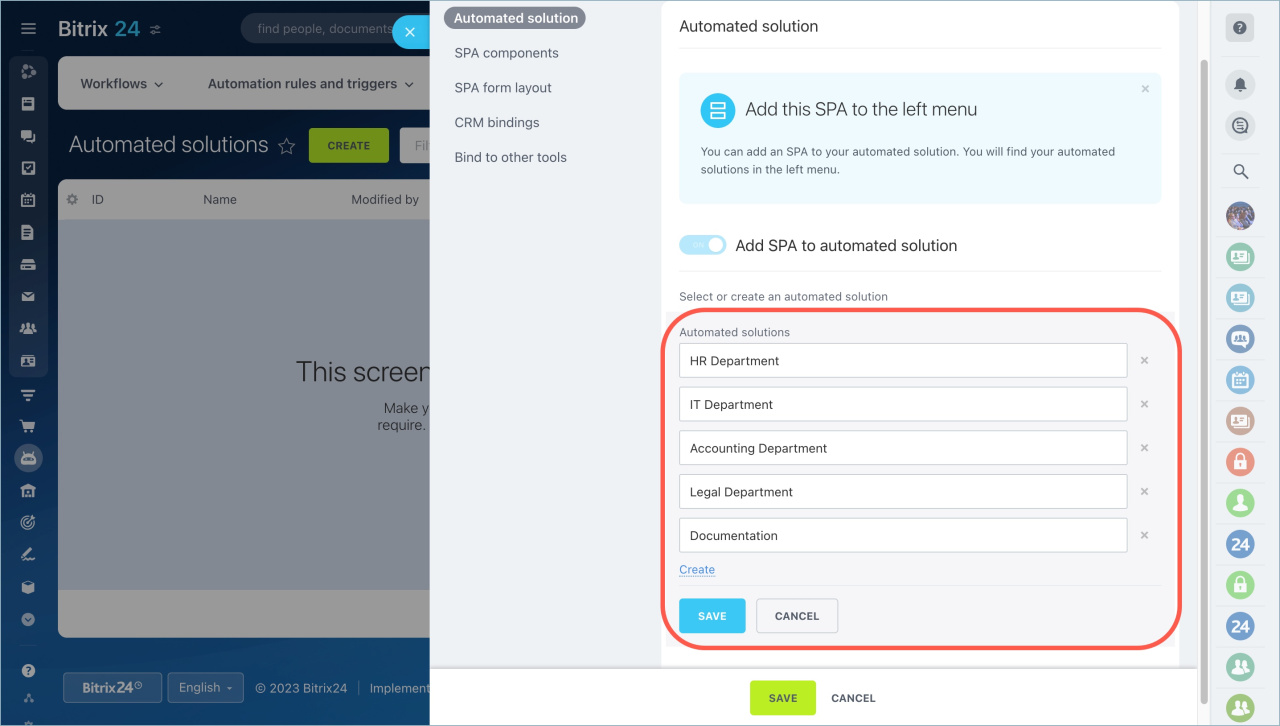Image resolution: width=1280 pixels, height=726 pixels.
Task: Click the shopping cart sites icon
Action: coord(28,425)
